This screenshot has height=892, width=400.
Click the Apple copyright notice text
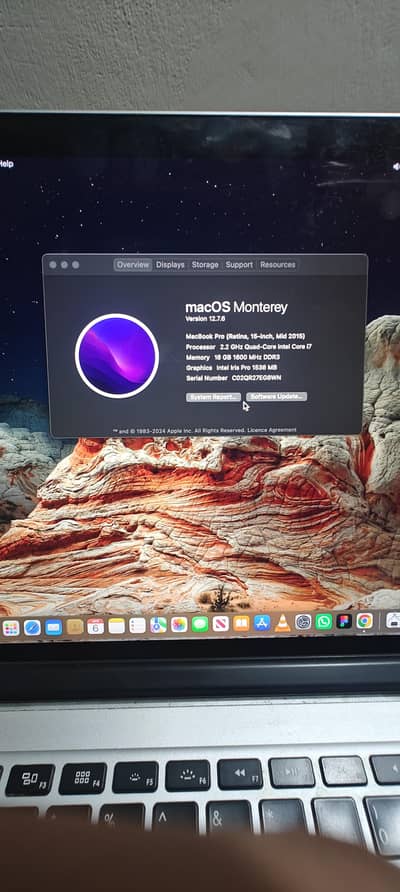(179, 431)
